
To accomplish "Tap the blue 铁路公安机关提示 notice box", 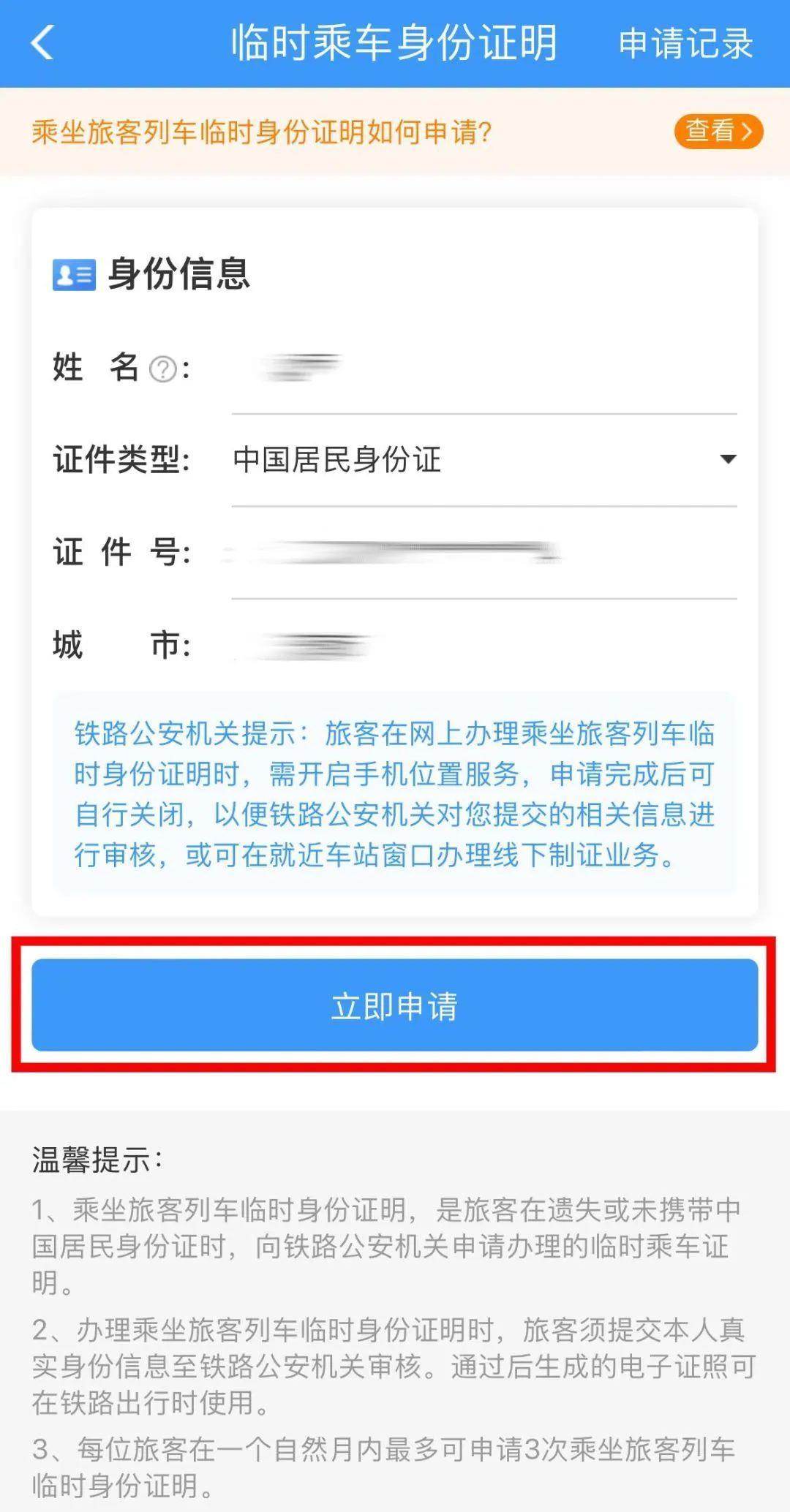I will (x=394, y=794).
